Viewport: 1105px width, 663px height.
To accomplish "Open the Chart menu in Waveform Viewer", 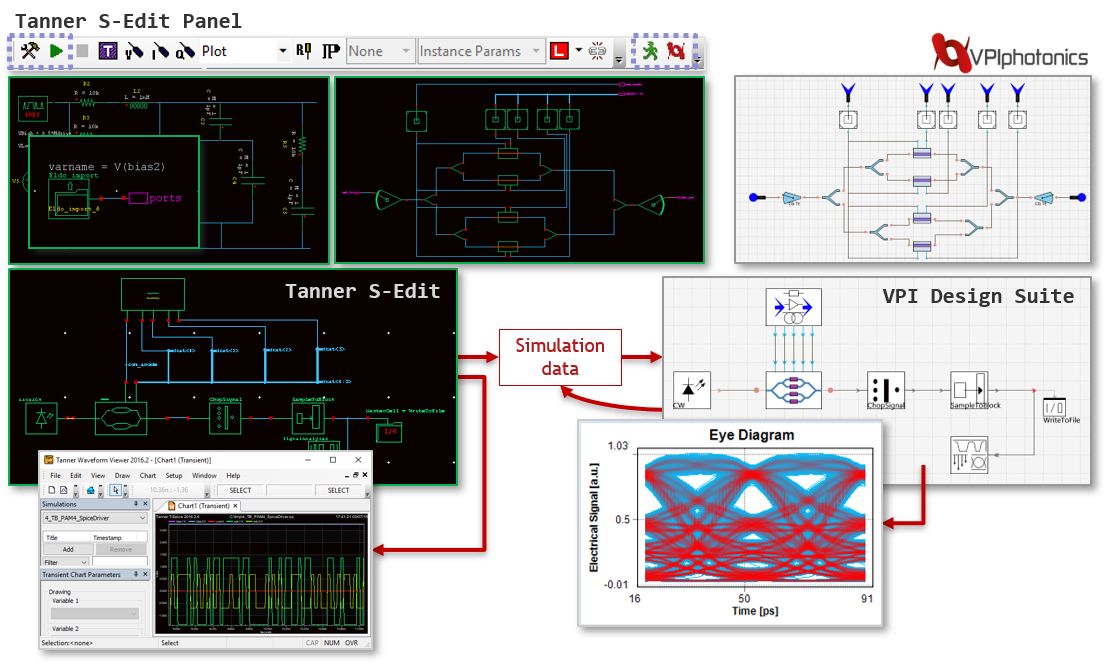I will coord(147,476).
